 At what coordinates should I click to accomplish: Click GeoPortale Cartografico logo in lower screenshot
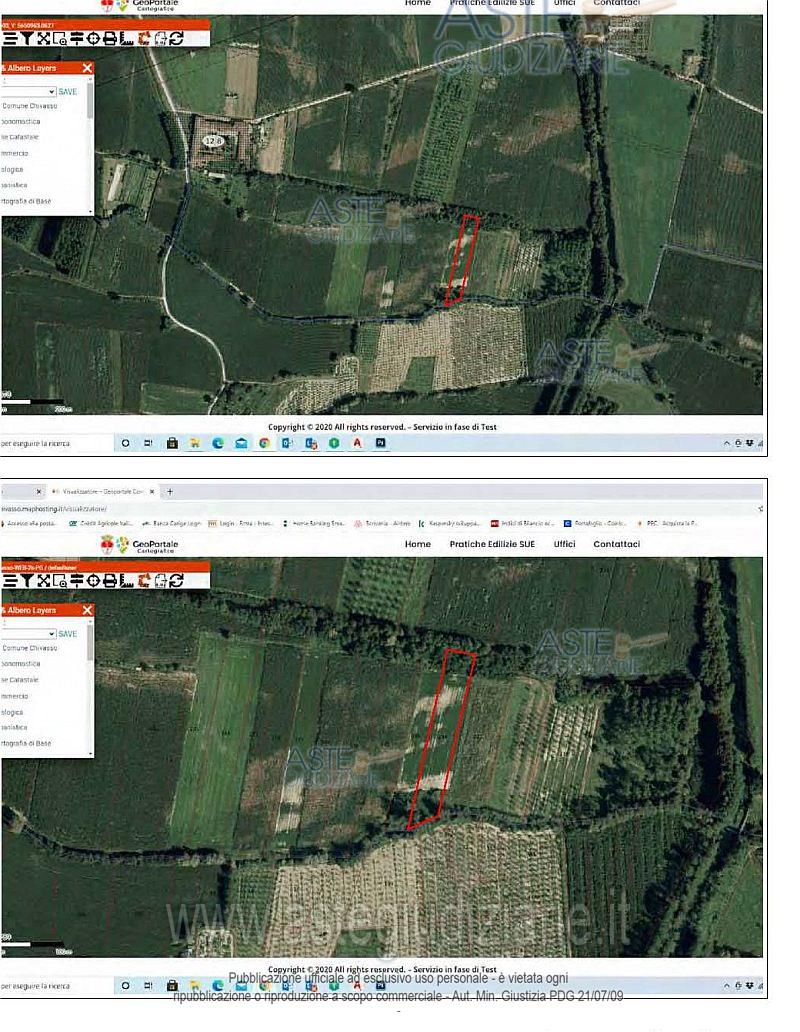(139, 545)
